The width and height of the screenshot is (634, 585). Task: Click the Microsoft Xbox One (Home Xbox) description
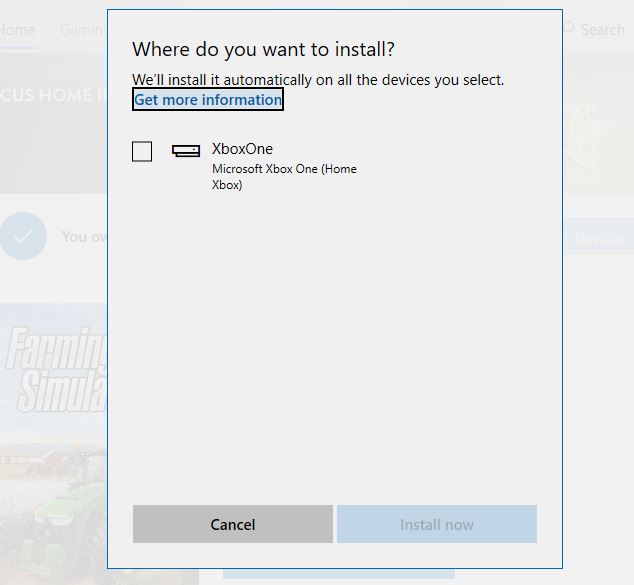pyautogui.click(x=284, y=177)
